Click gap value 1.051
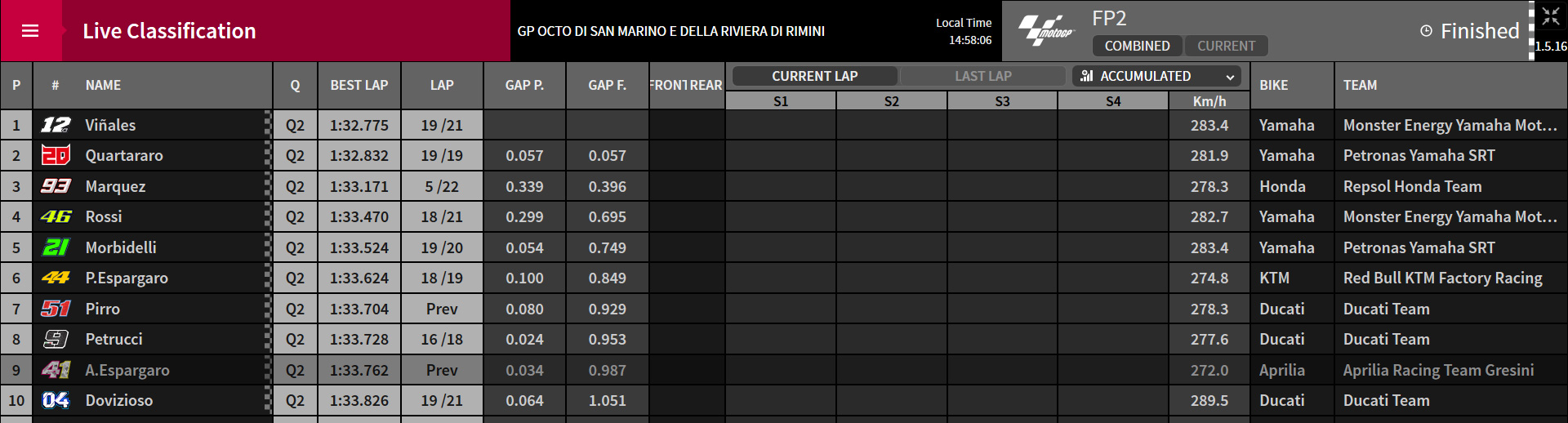The image size is (1568, 423). 608,400
